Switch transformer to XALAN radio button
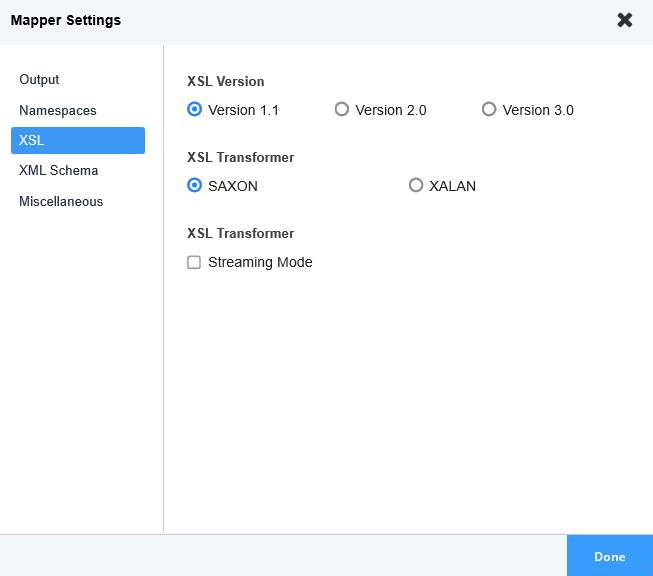 [416, 185]
